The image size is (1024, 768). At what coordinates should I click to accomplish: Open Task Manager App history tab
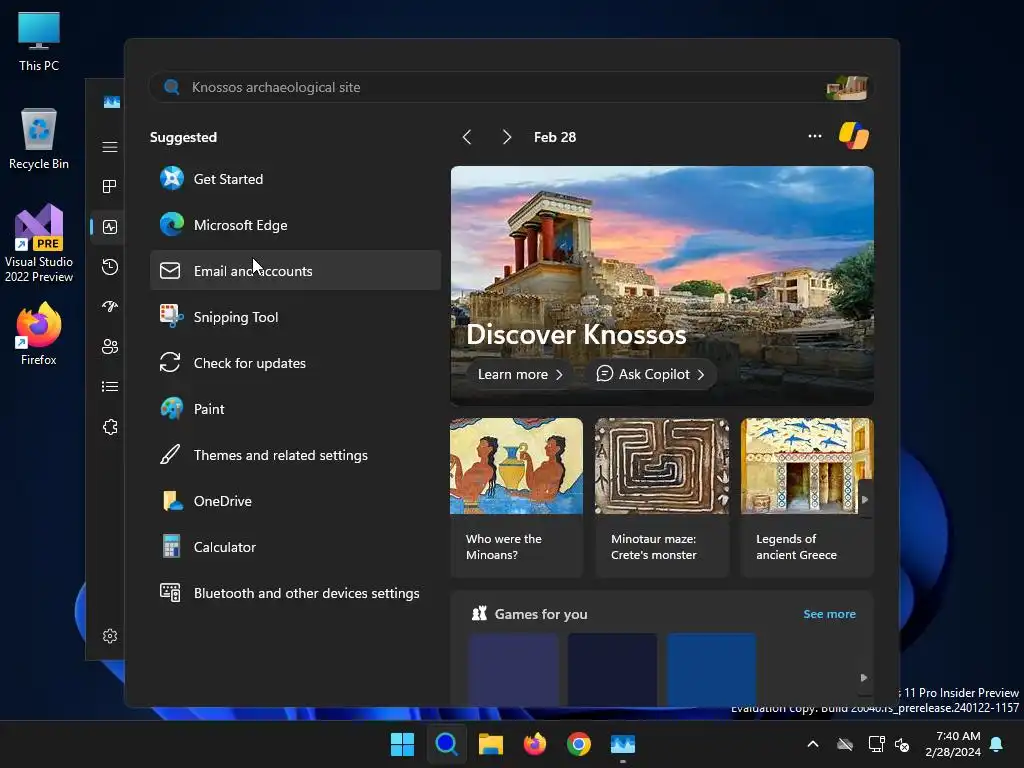point(110,266)
